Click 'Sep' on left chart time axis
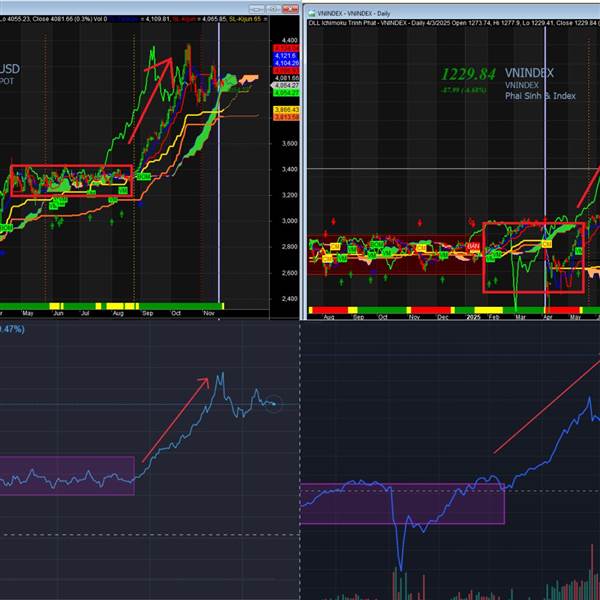The height and width of the screenshot is (600, 600). tap(148, 313)
